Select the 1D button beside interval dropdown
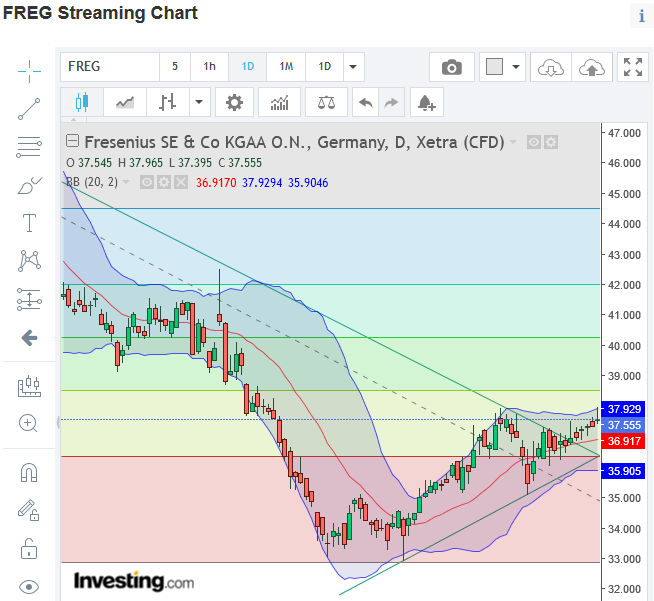The image size is (654, 601). [324, 67]
